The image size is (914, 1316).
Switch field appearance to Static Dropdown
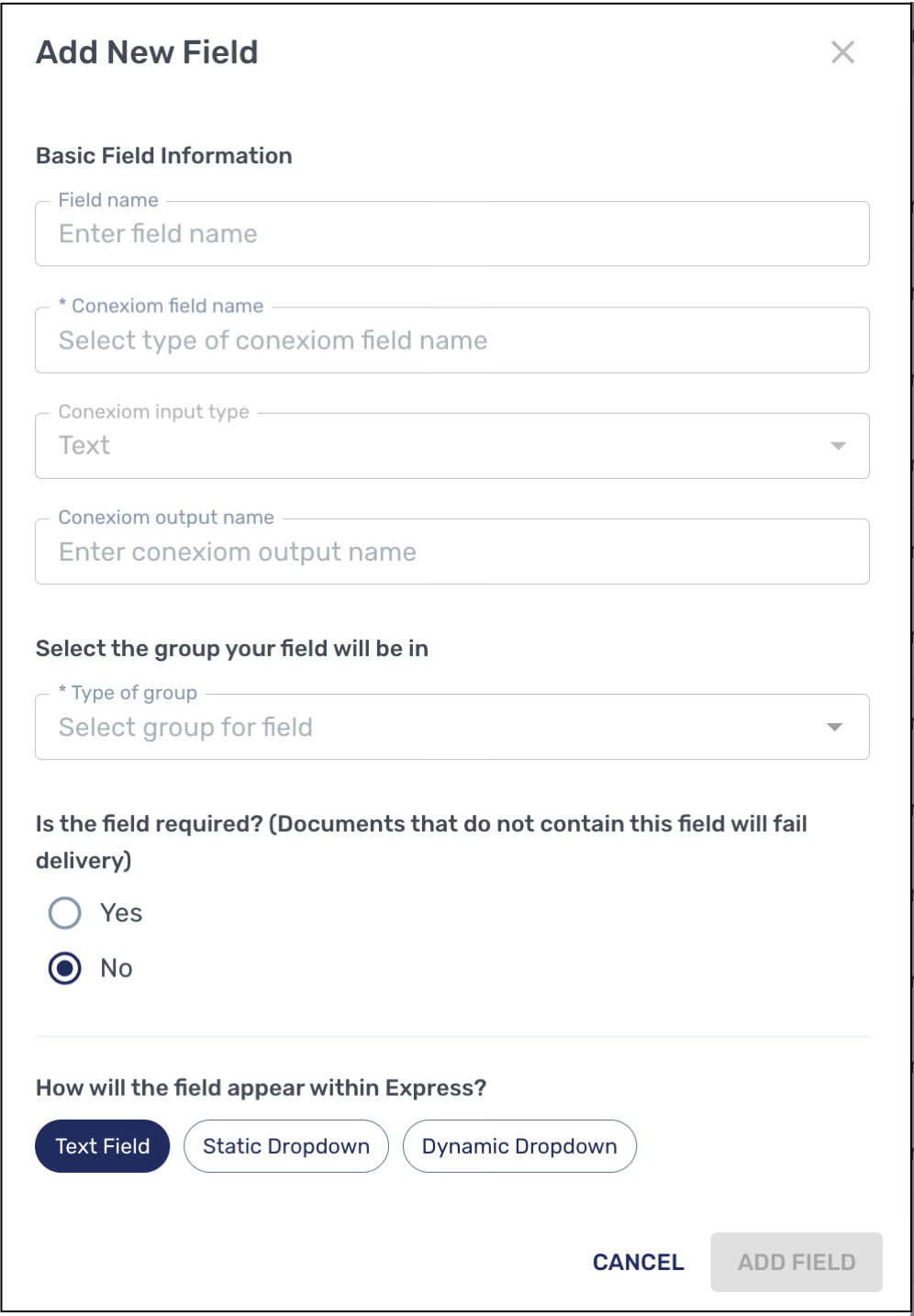pyautogui.click(x=285, y=1145)
